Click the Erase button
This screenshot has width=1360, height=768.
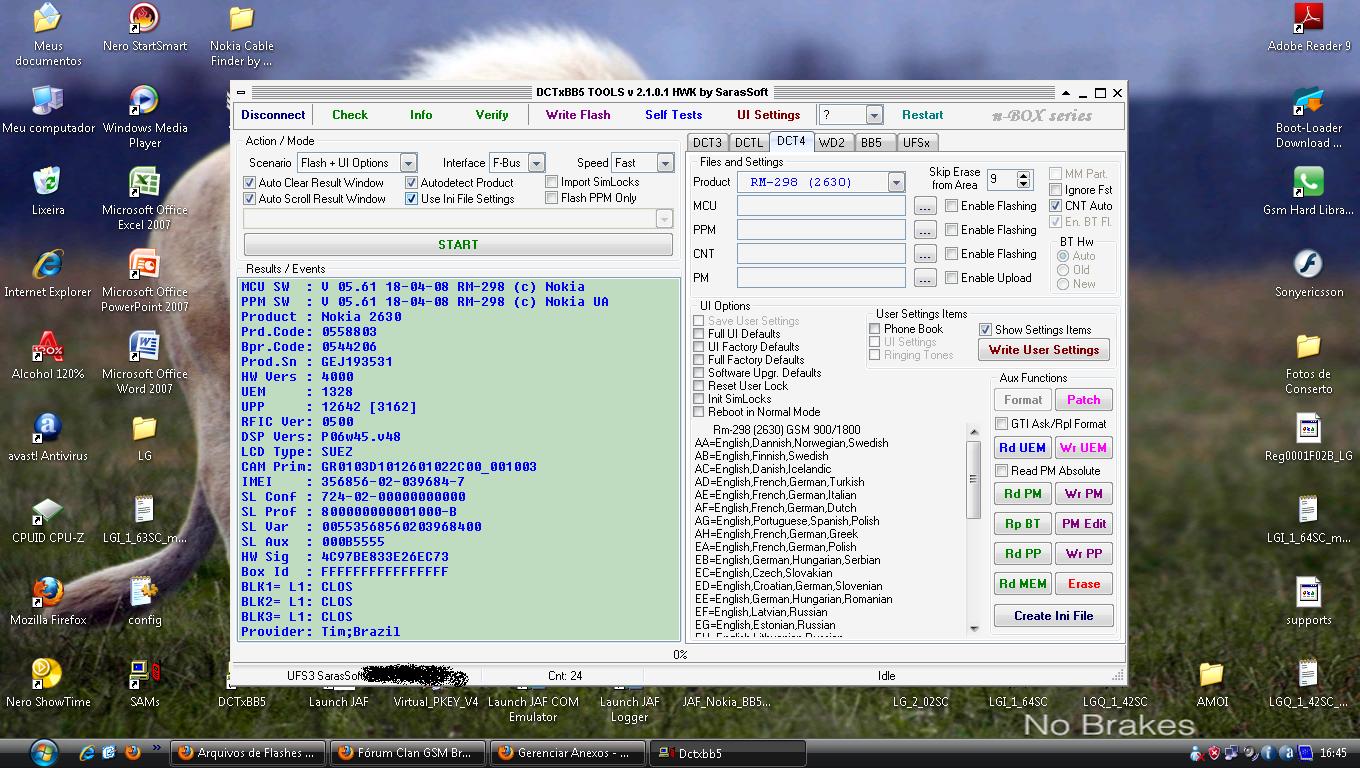(1084, 584)
